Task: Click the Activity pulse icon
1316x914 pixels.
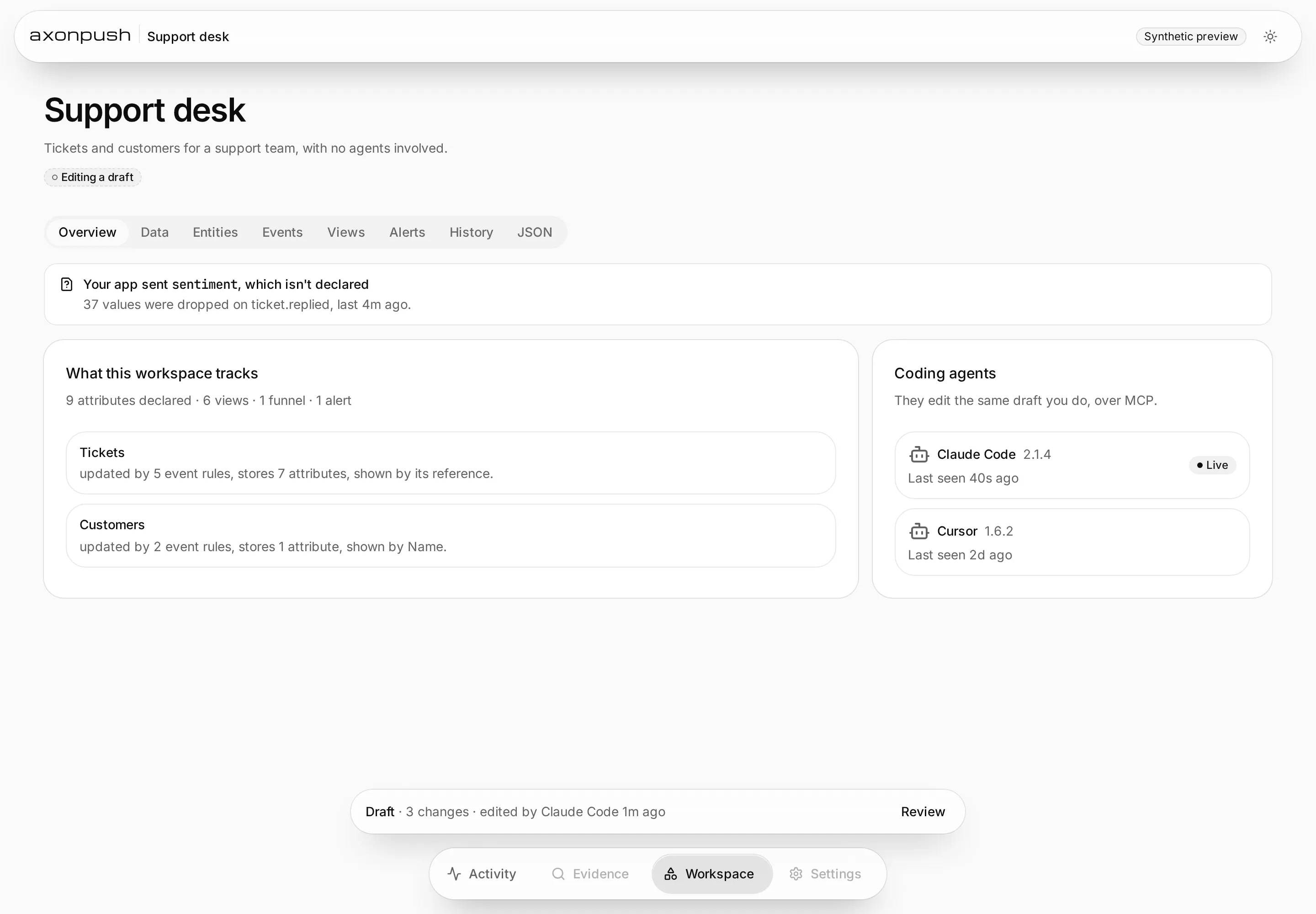Action: coord(454,873)
